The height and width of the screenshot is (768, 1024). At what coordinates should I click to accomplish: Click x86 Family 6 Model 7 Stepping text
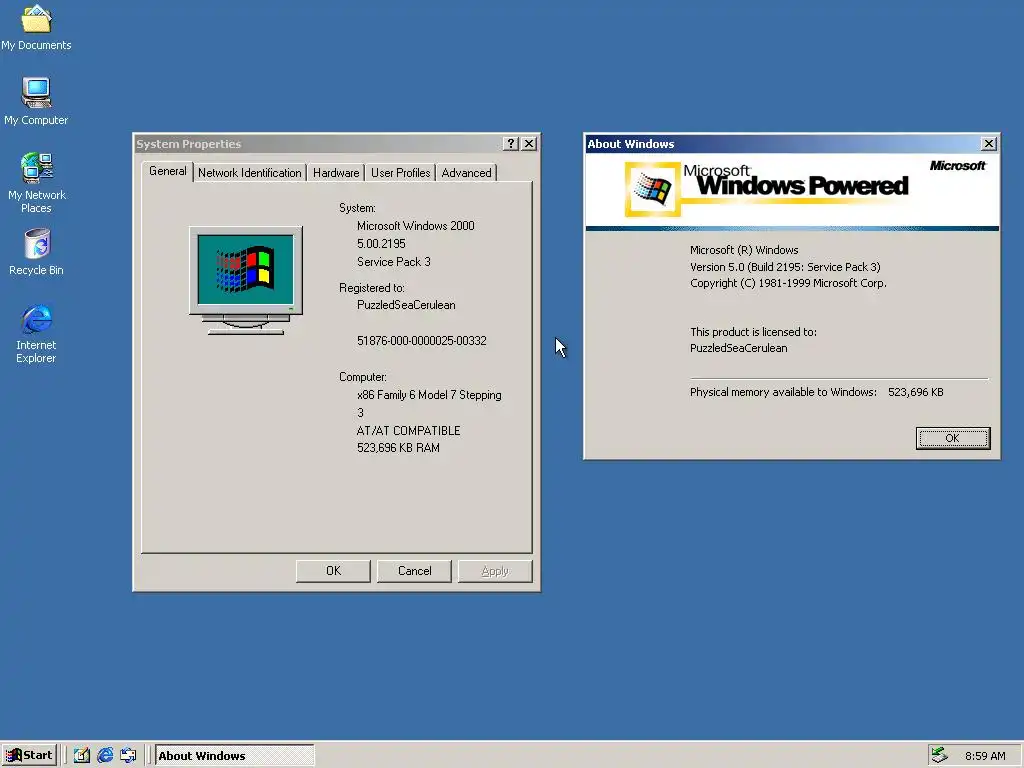pos(429,395)
